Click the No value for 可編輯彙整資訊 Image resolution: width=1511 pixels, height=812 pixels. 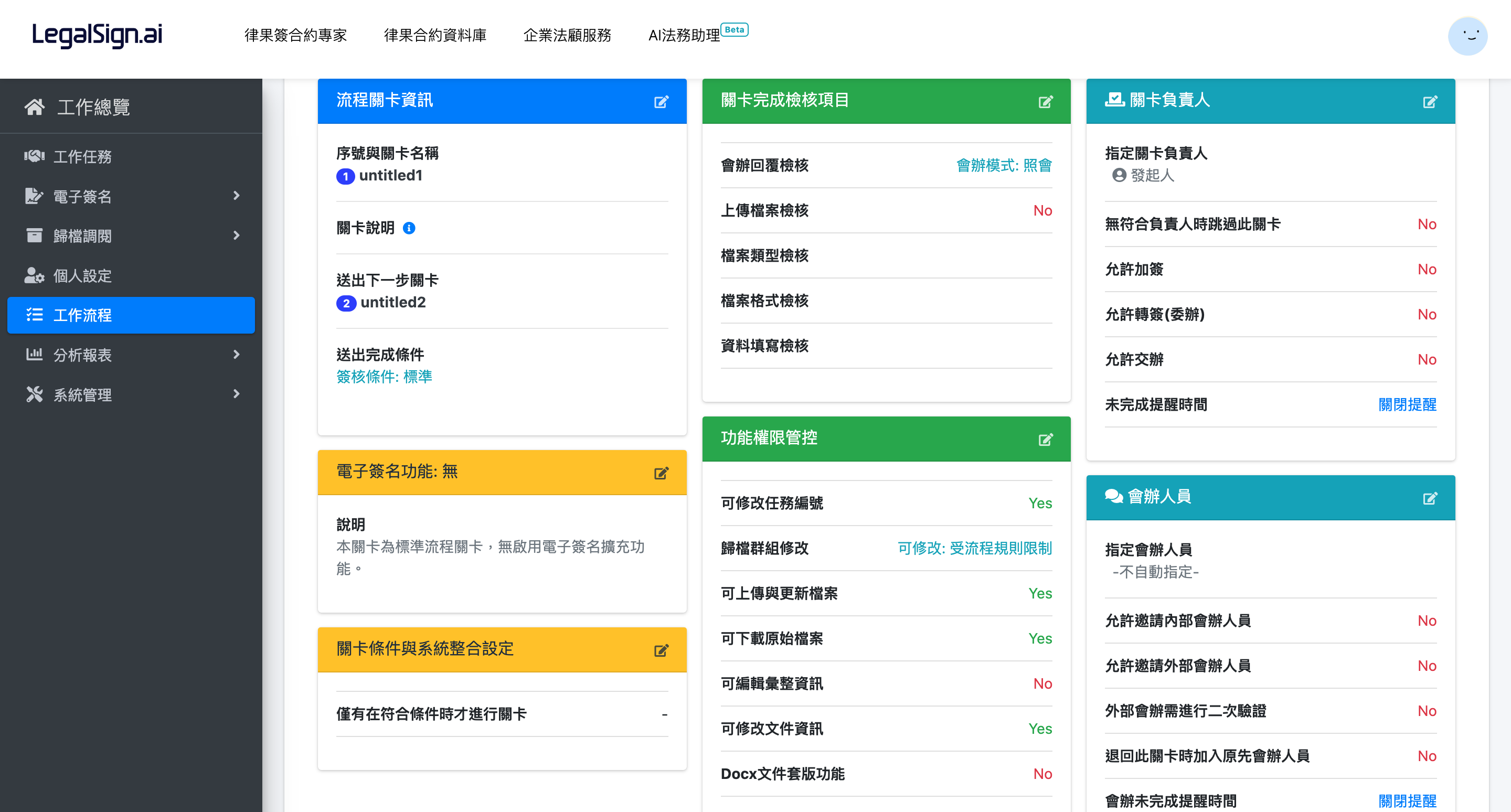coord(1042,683)
